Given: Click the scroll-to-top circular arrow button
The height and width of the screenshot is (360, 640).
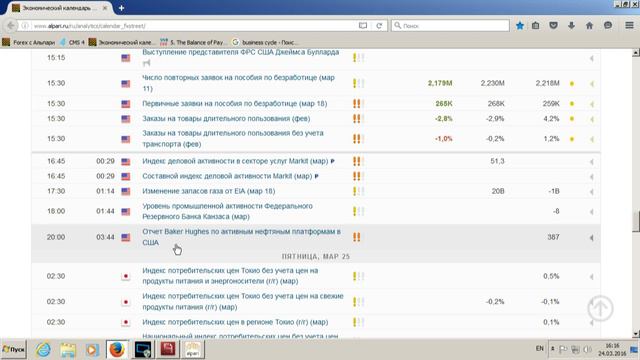Looking at the screenshot, I should click(600, 308).
